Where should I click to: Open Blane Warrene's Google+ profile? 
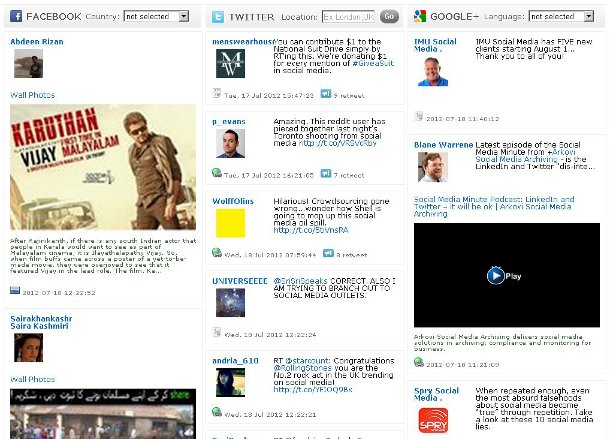pos(443,145)
